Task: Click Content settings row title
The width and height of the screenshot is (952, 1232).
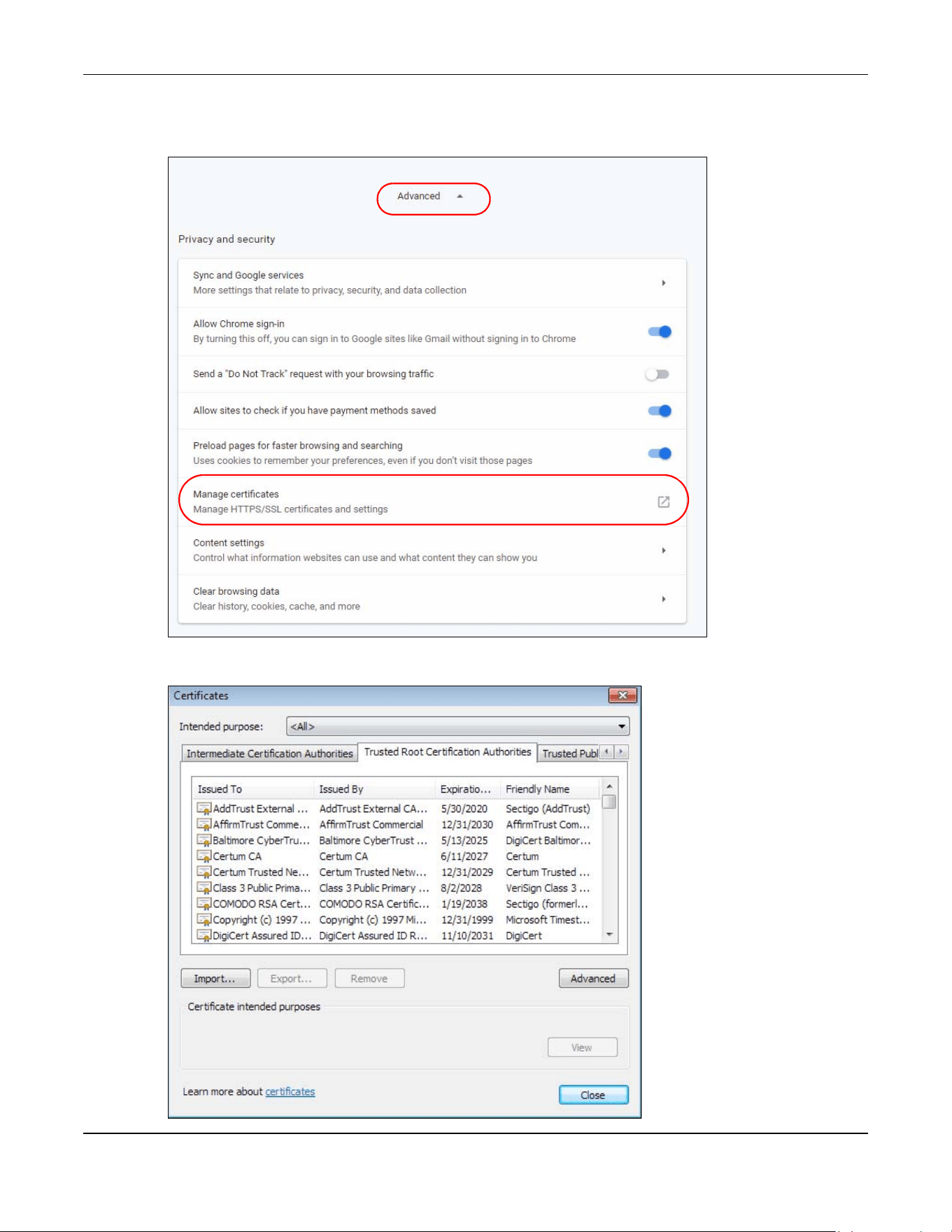Action: (x=229, y=543)
